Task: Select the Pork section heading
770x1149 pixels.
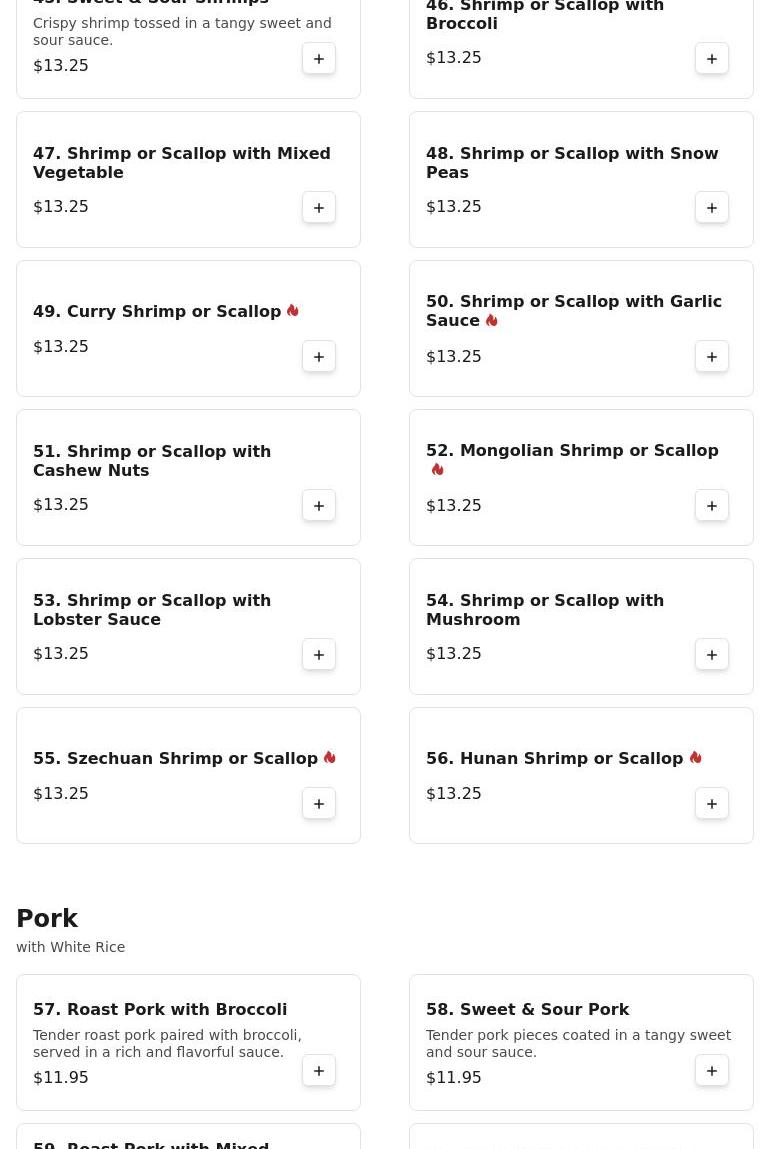Action: coord(47,919)
